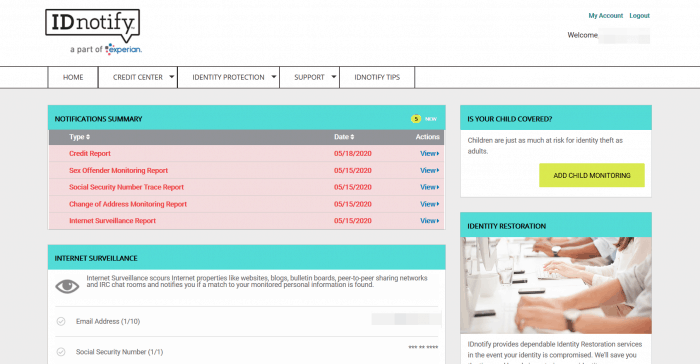Click the Notifications Summary header
The height and width of the screenshot is (364, 700).
pyautogui.click(x=246, y=118)
